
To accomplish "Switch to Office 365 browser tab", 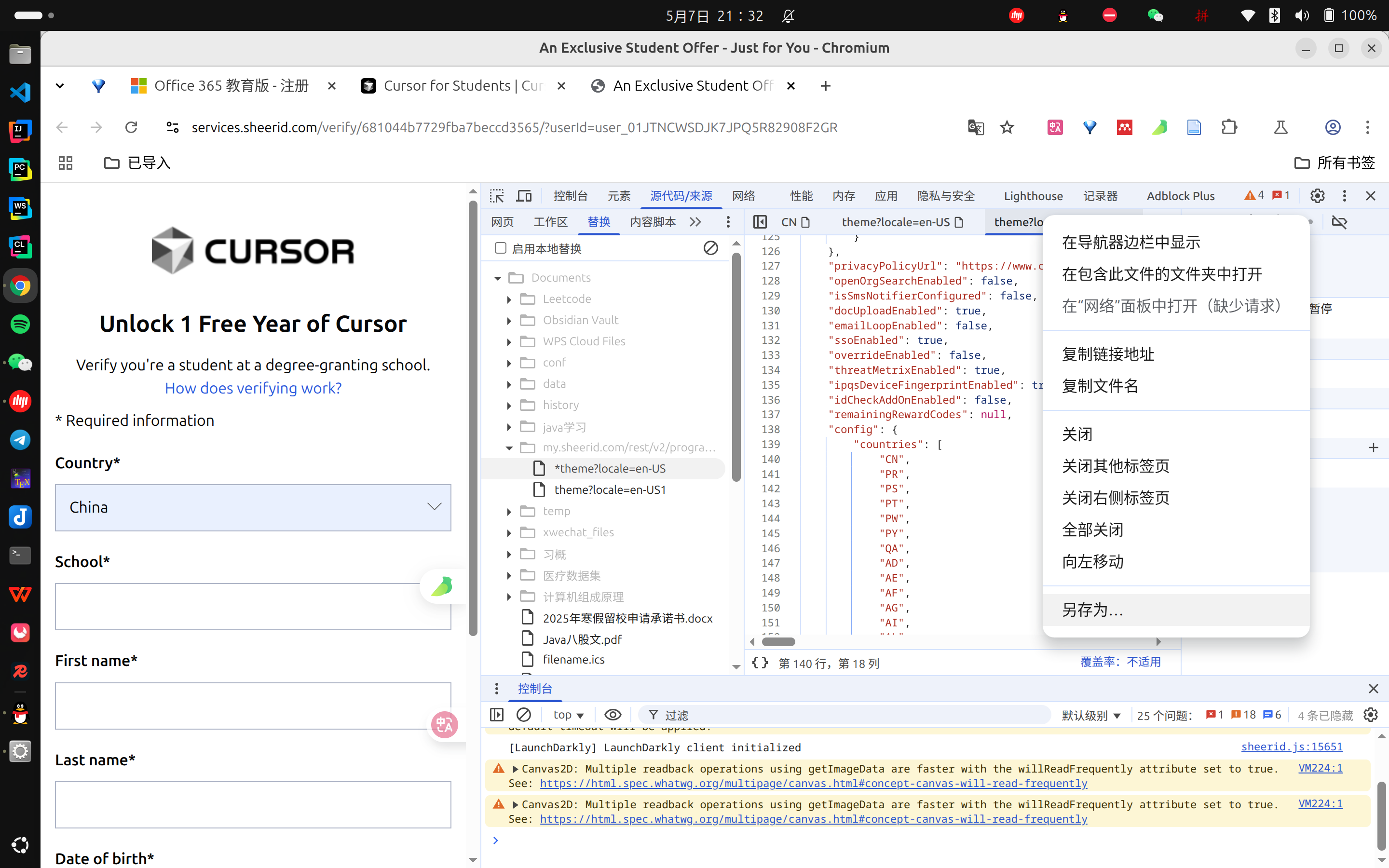I will click(232, 85).
